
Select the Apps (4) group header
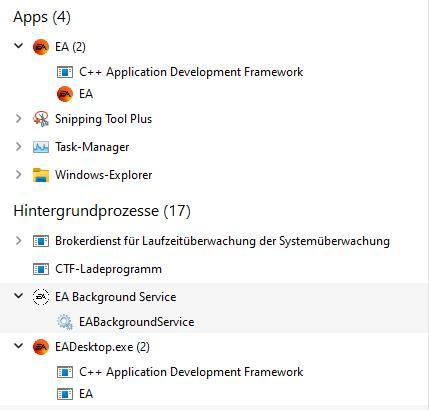[x=42, y=17]
